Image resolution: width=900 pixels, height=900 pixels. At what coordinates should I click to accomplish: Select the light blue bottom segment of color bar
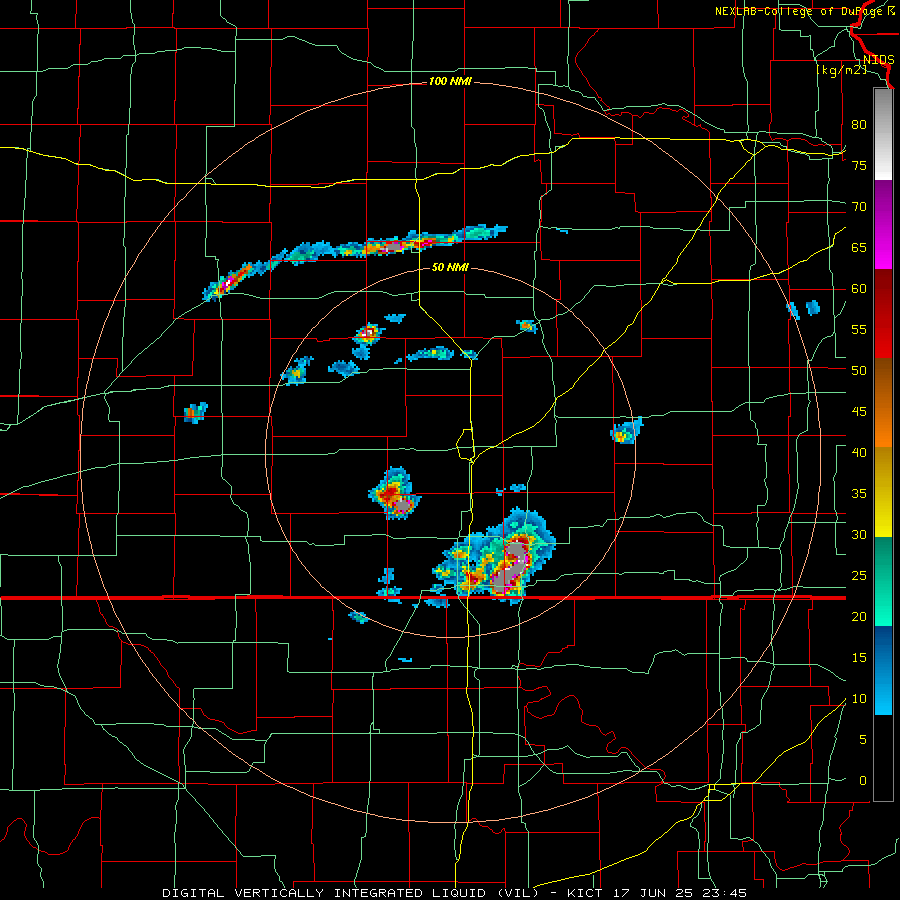click(x=883, y=670)
